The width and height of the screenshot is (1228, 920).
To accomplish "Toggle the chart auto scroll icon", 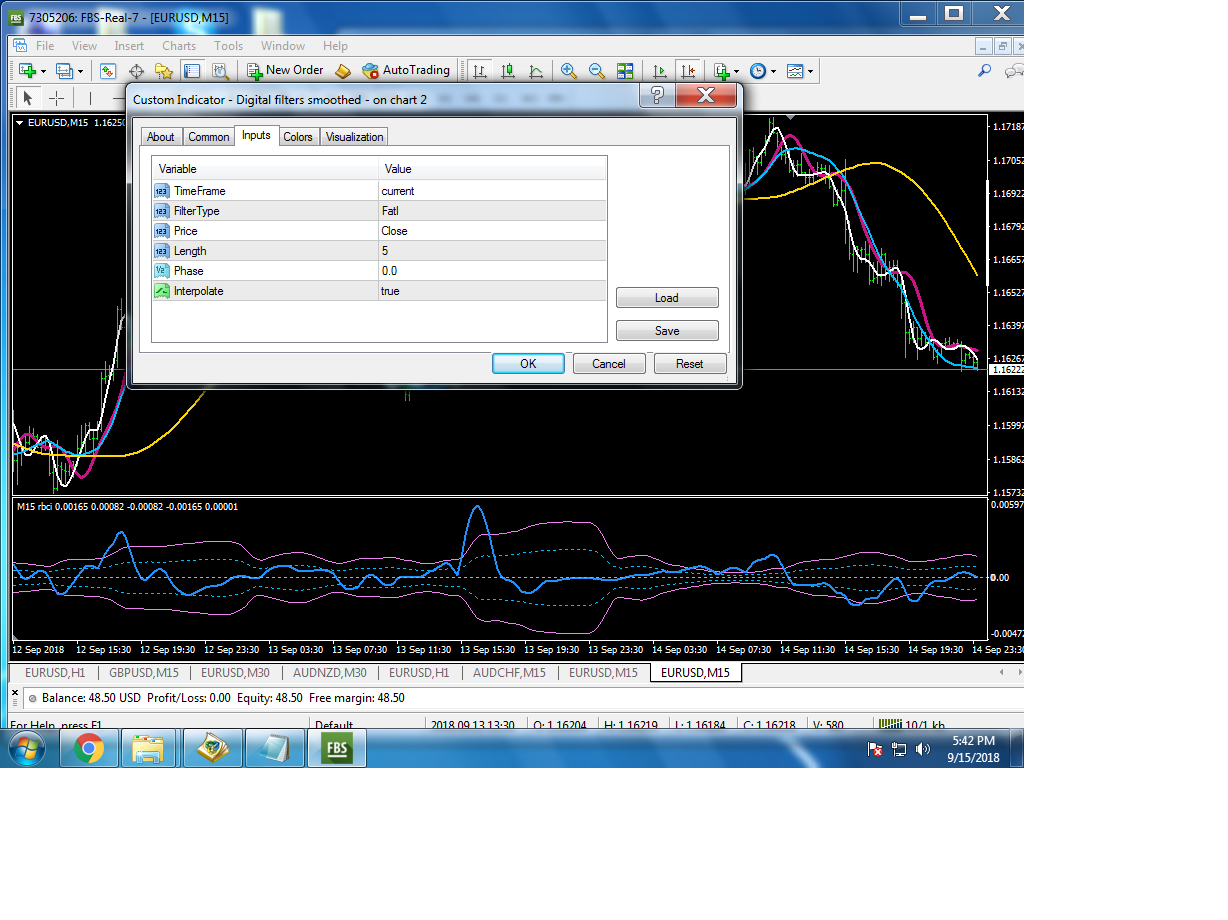I will click(659, 71).
